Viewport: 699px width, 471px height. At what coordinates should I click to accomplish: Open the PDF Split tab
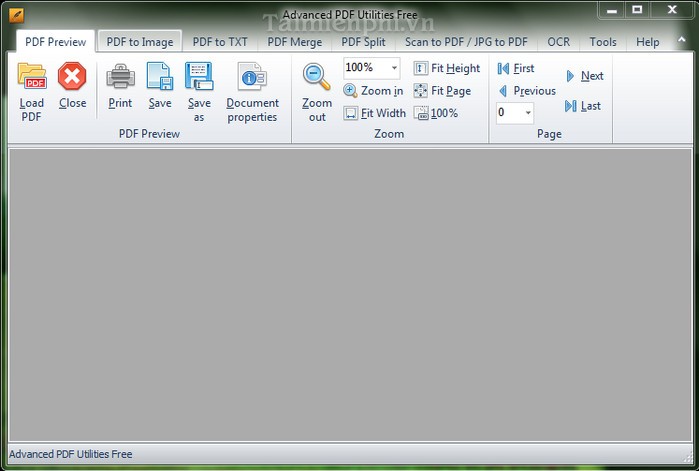click(363, 42)
